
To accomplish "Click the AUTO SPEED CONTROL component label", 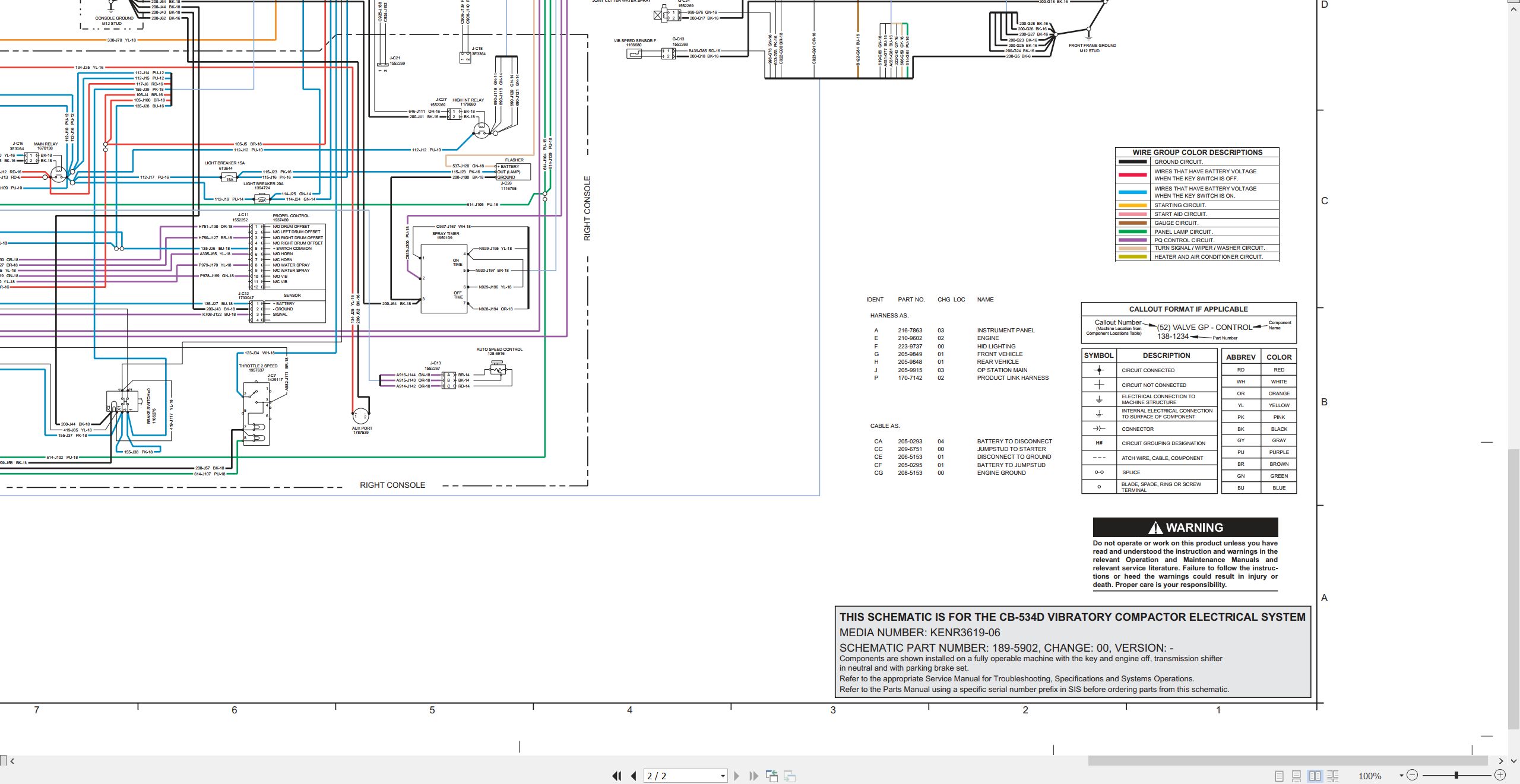I will tap(499, 350).
